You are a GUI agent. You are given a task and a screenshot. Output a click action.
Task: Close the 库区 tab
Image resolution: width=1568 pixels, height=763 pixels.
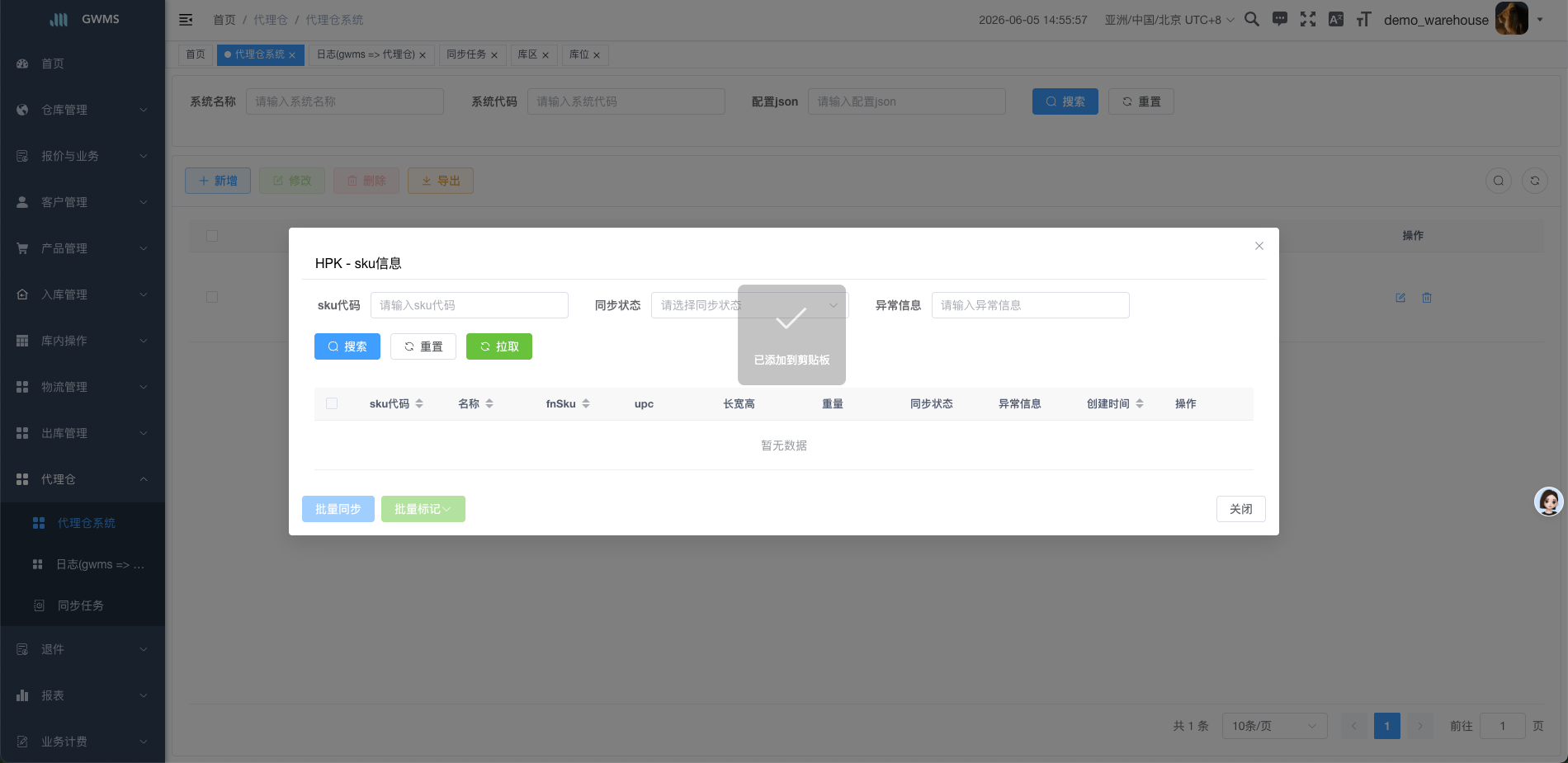tap(545, 55)
